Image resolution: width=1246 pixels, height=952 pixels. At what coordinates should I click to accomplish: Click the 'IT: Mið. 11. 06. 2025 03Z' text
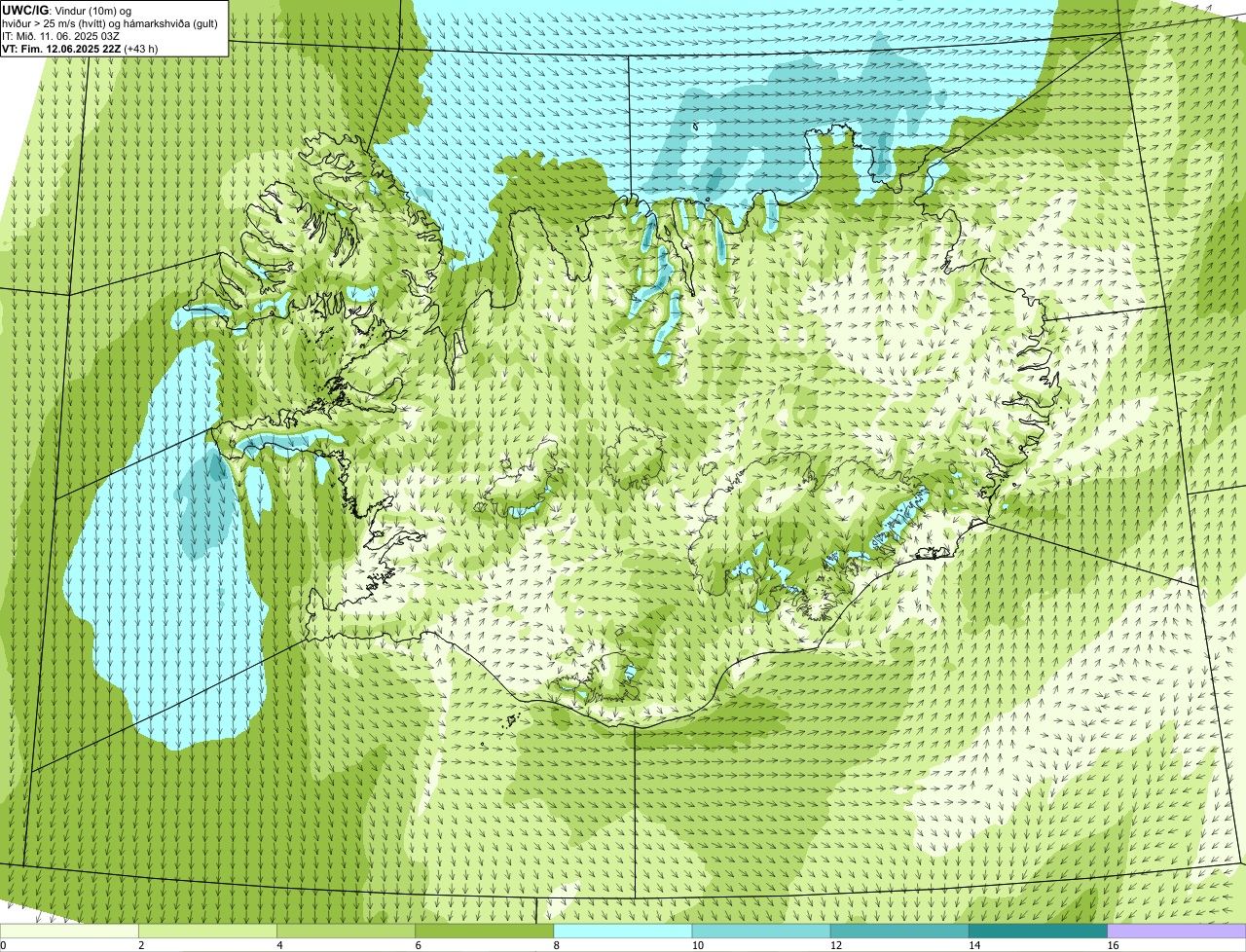point(61,35)
